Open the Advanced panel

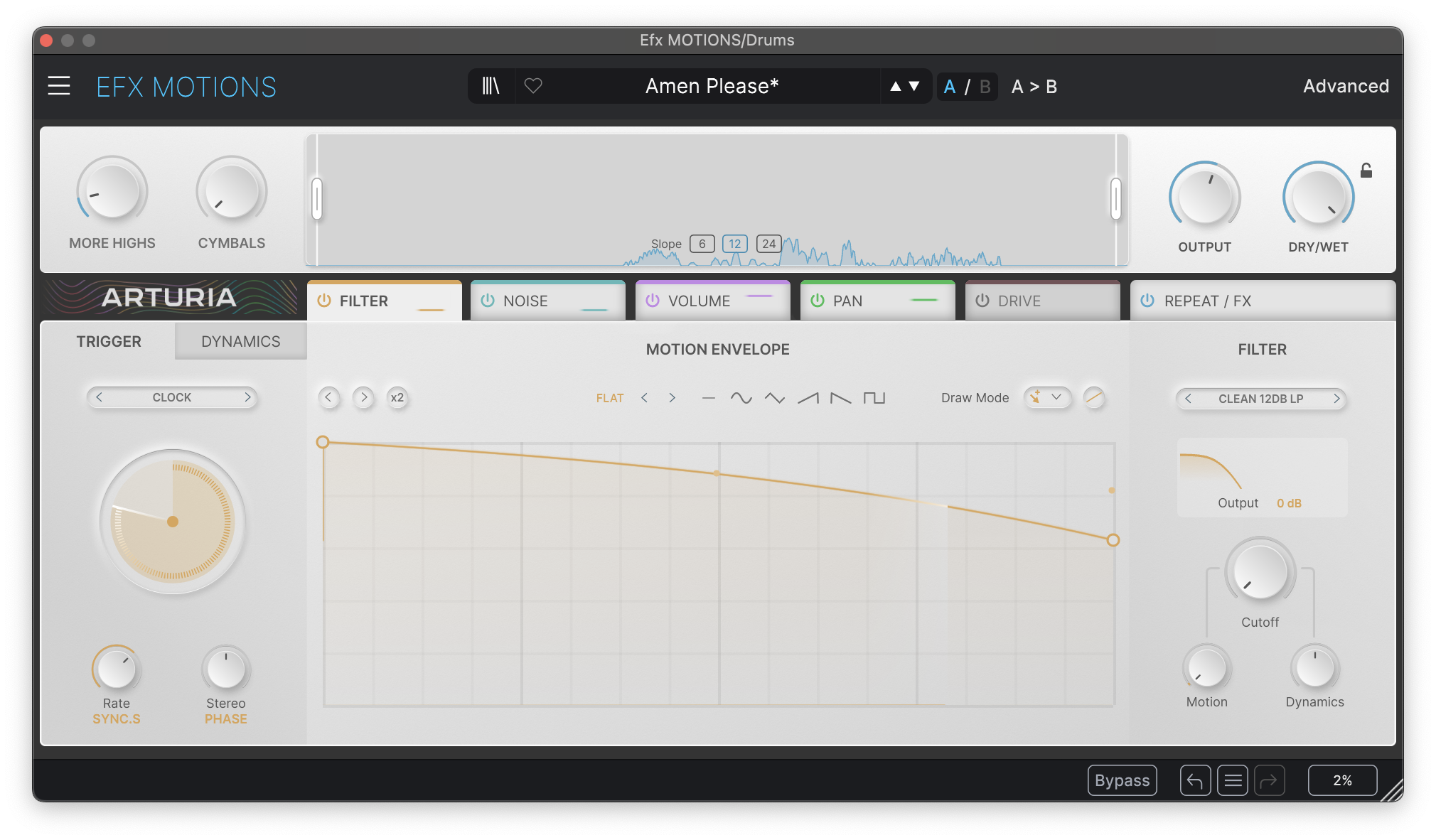1345,85
